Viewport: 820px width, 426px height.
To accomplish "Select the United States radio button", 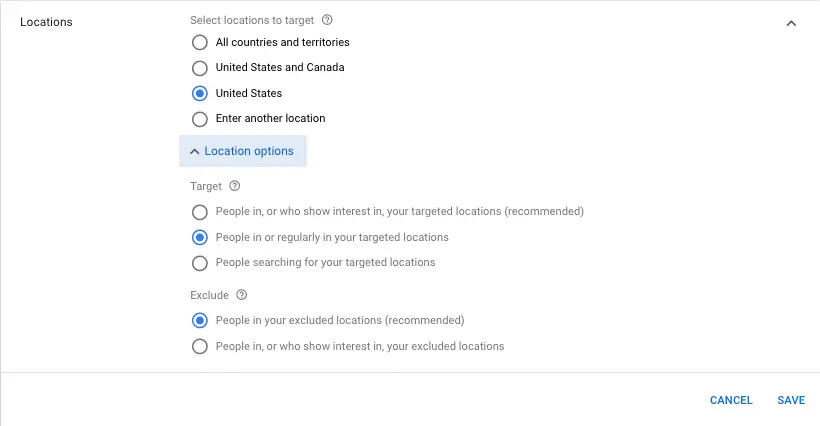I will click(x=200, y=94).
